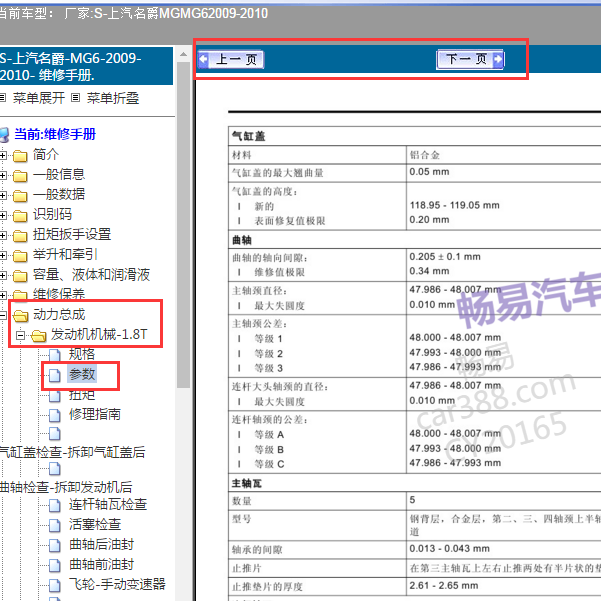
Task: Select the 发动机机械-1.8T tree folder
Action: coord(99,334)
